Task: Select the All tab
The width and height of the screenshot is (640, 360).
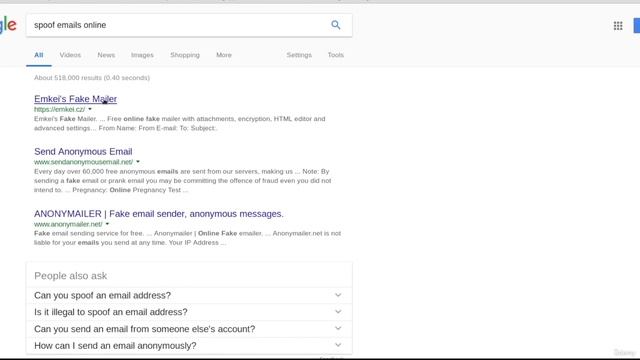Action: click(39, 55)
